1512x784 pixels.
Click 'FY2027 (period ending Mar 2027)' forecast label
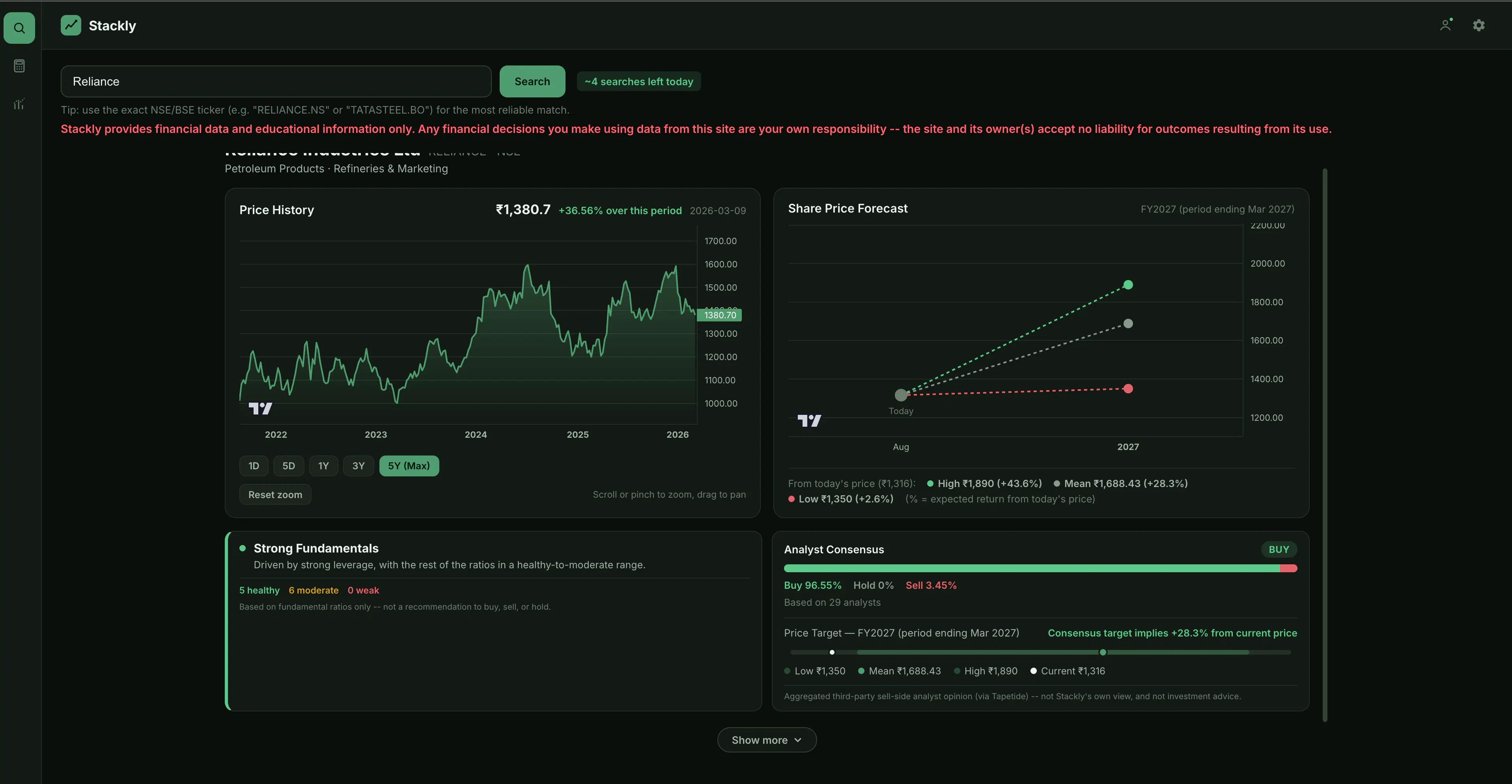pos(1217,209)
